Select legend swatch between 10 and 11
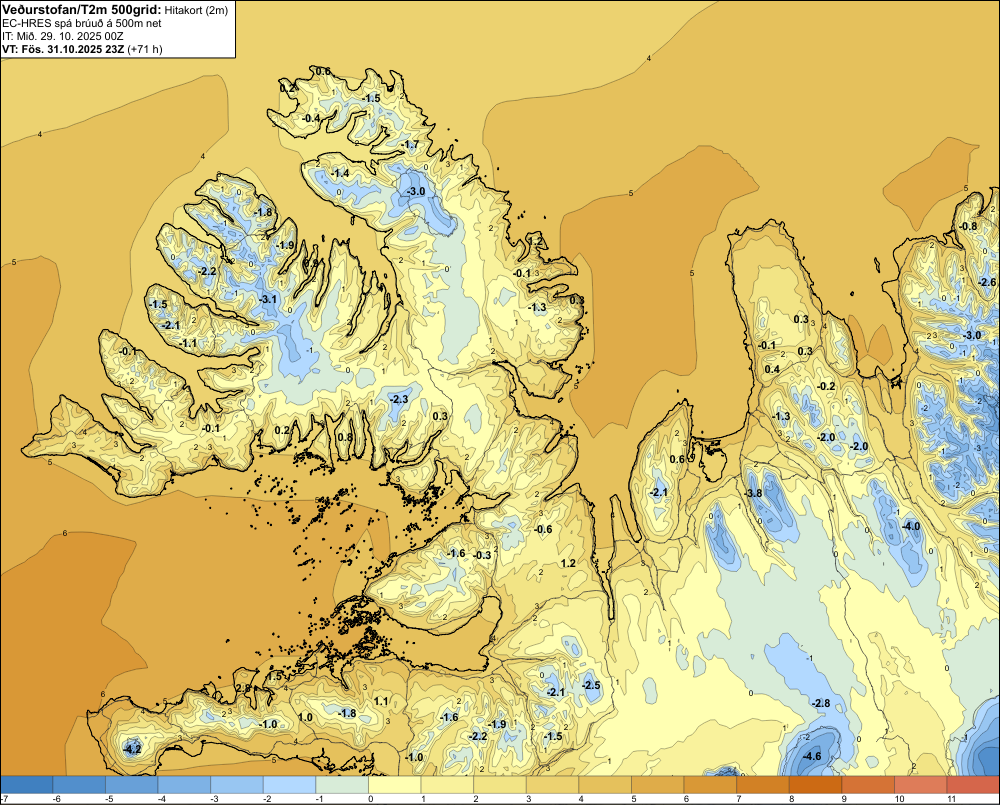 tap(921, 784)
